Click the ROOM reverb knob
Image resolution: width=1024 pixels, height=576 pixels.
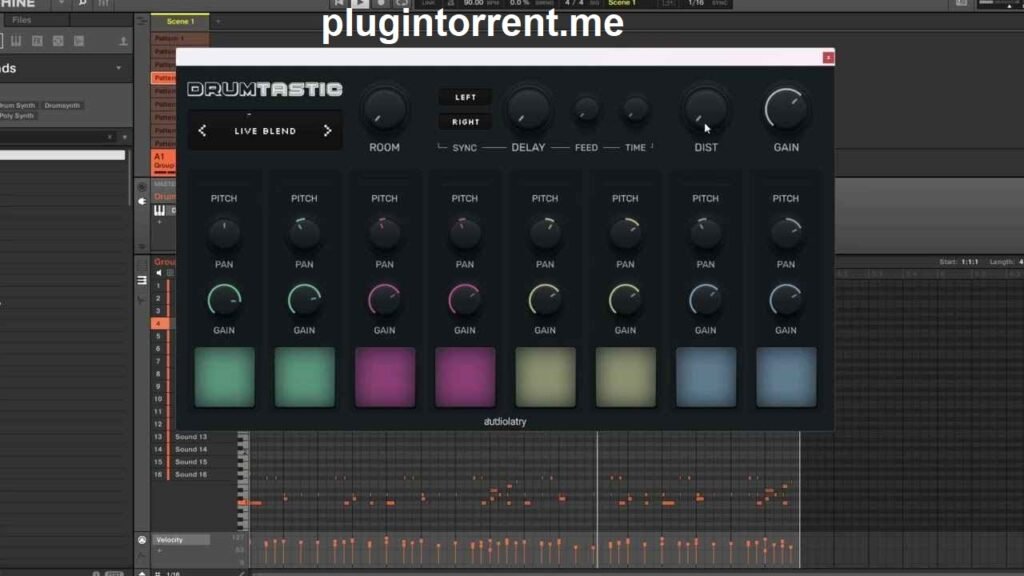[x=385, y=109]
